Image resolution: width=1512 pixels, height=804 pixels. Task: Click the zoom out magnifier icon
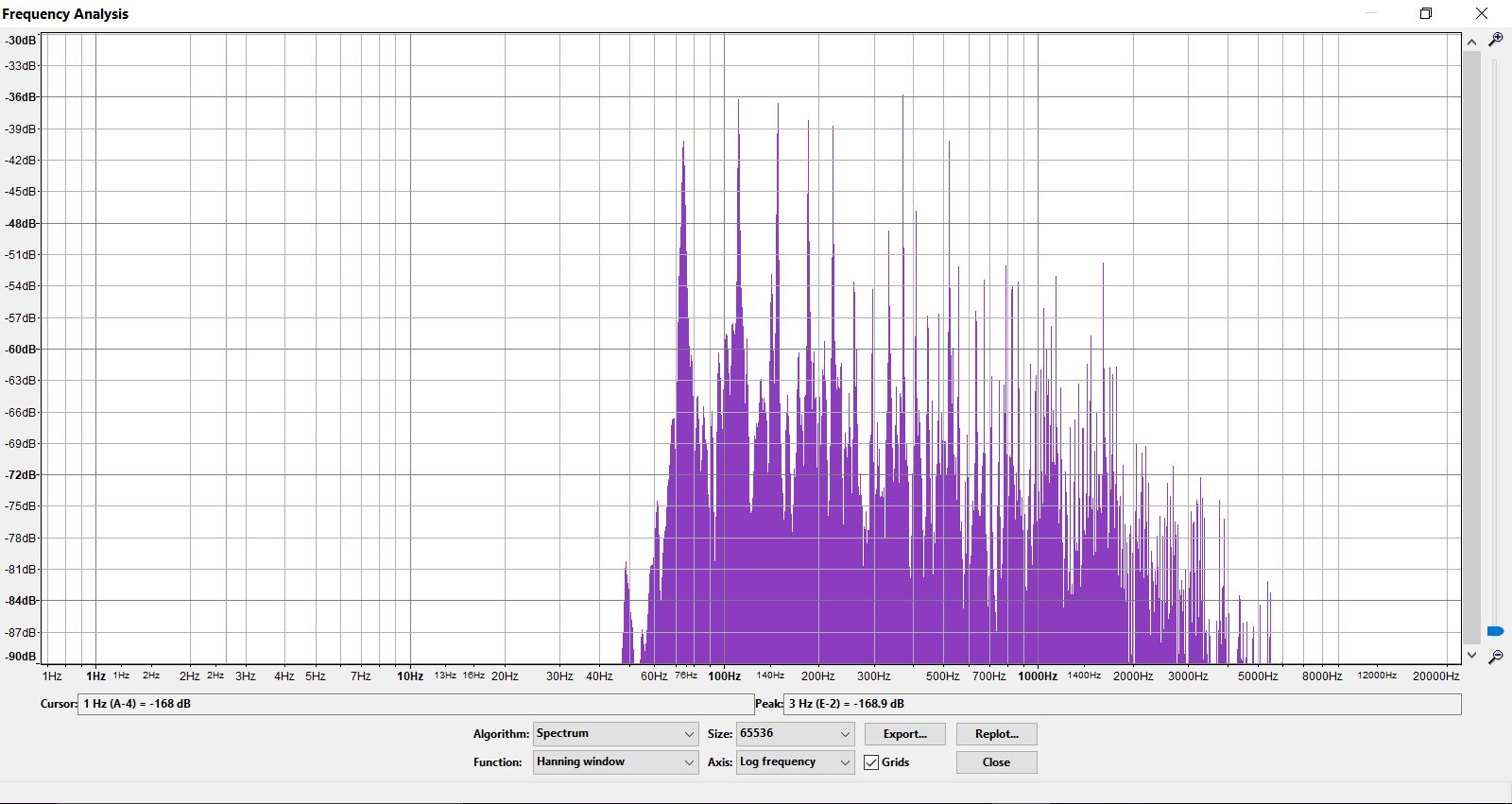pyautogui.click(x=1495, y=656)
